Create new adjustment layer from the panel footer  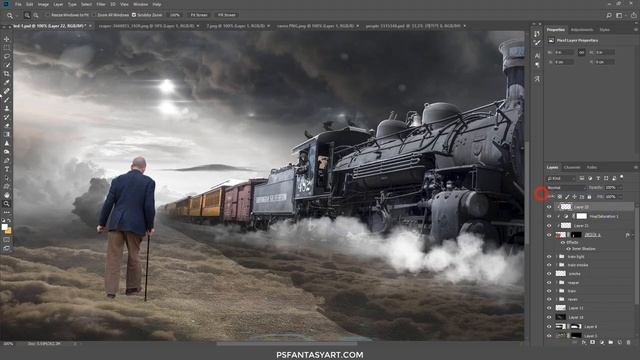click(x=602, y=342)
